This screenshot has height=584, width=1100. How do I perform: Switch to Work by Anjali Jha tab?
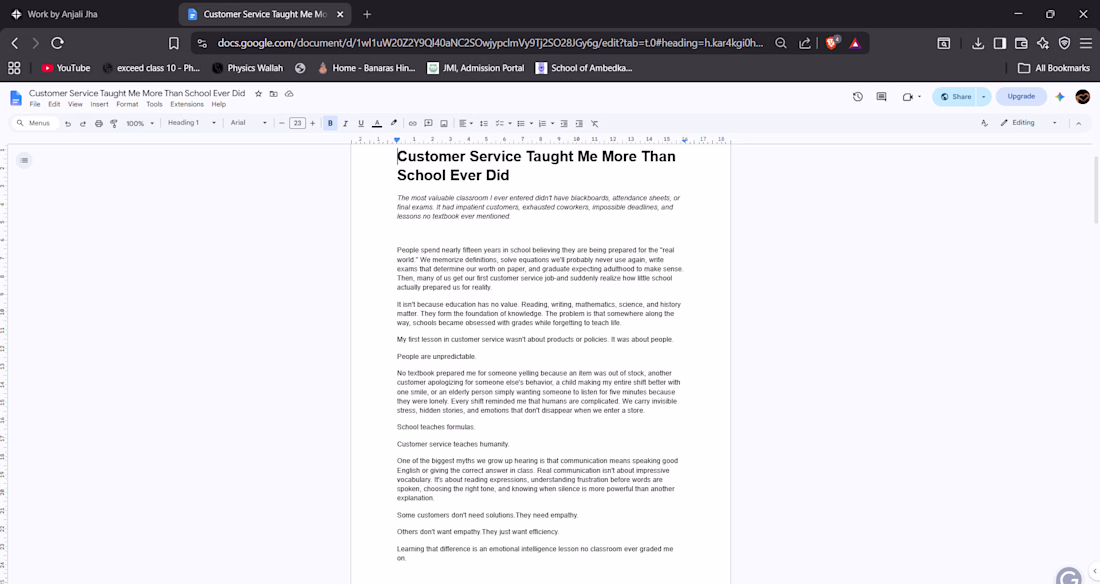click(88, 14)
